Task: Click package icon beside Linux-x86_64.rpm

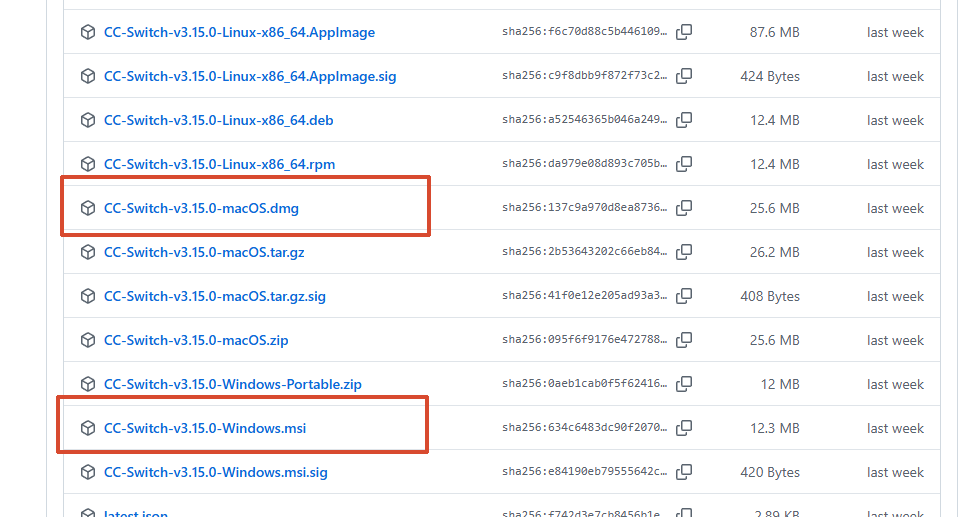Action: (88, 164)
